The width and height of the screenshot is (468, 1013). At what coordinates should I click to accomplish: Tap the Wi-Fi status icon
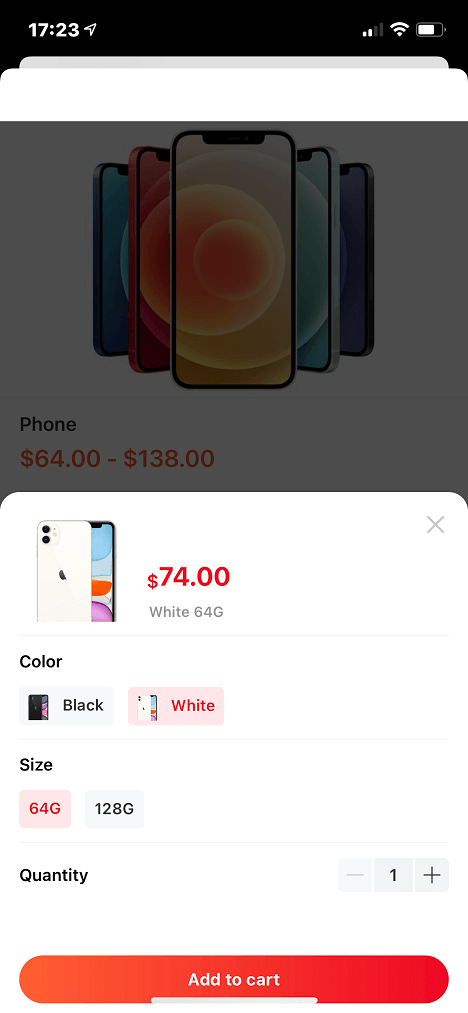(x=399, y=30)
